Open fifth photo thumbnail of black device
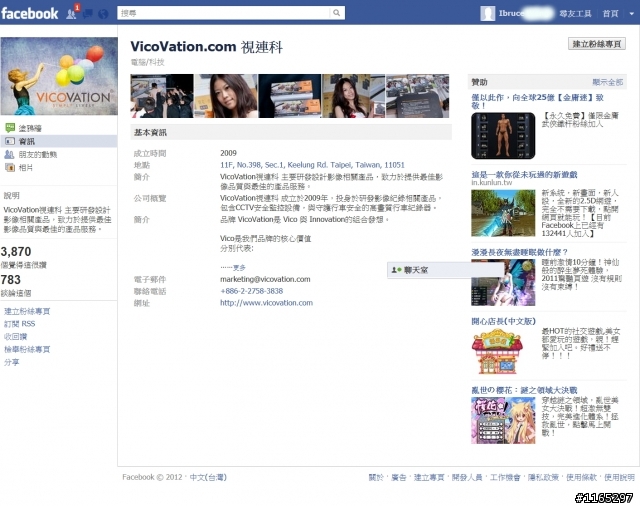This screenshot has height=506, width=640. [x=418, y=96]
